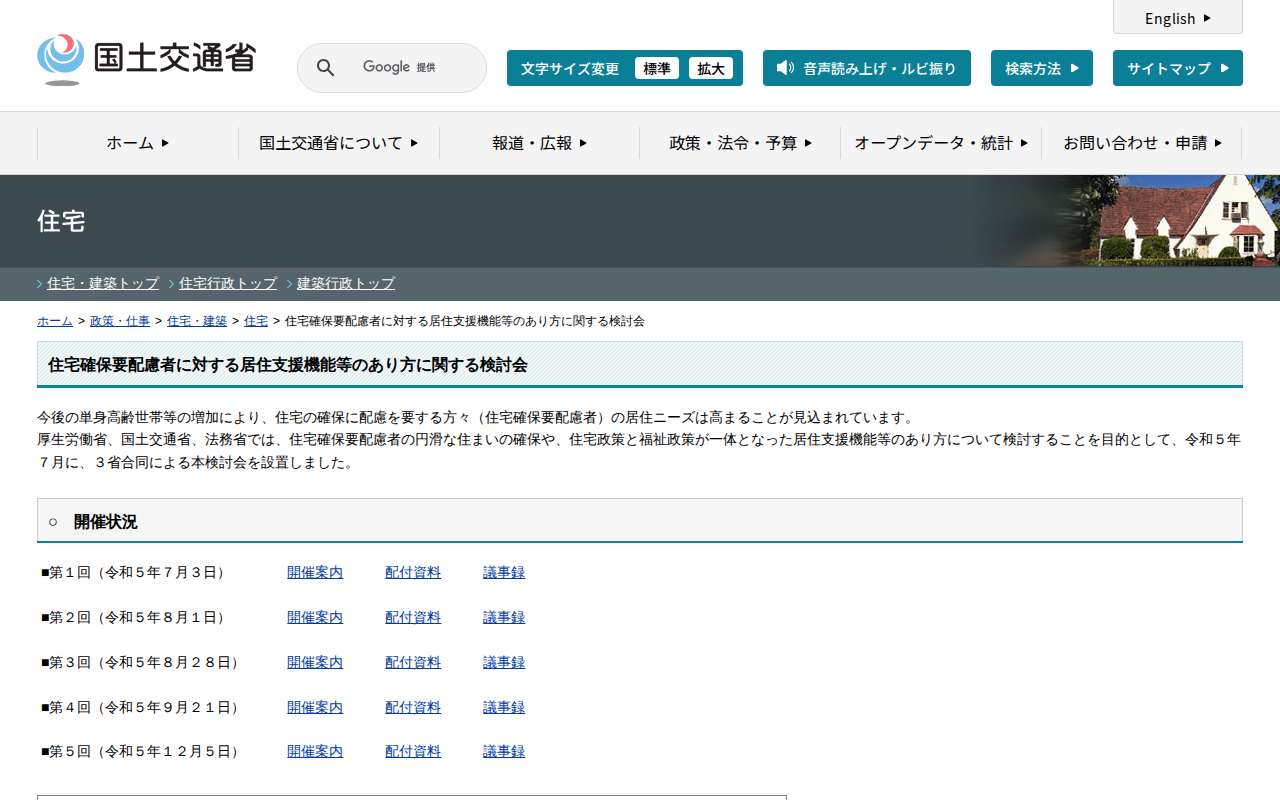The image size is (1280, 800).
Task: Open the サイトマップ page
Action: 1177,69
